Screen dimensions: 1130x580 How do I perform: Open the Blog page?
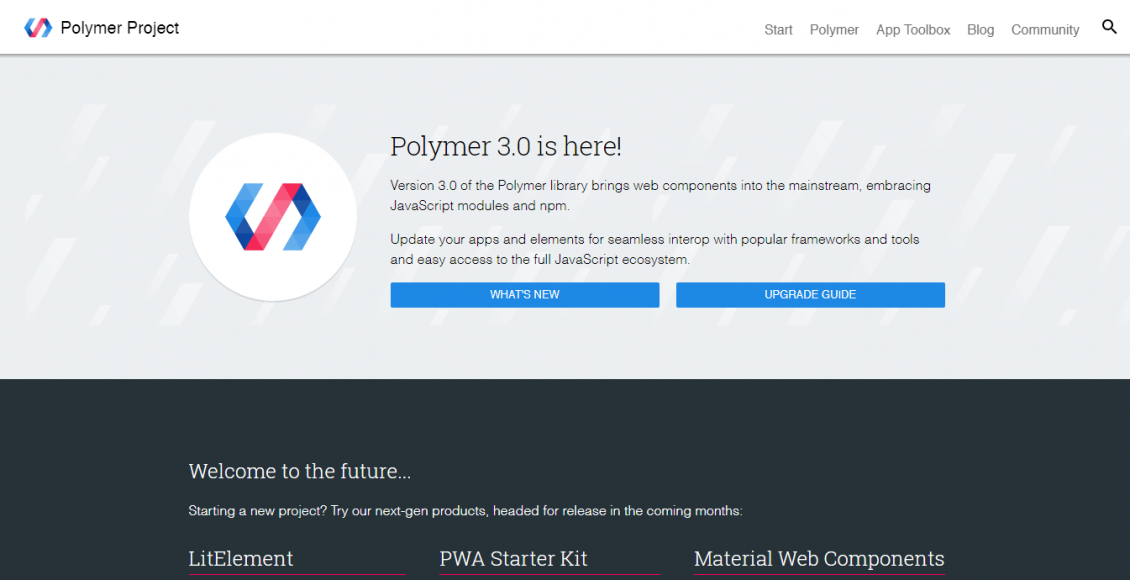pyautogui.click(x=980, y=29)
